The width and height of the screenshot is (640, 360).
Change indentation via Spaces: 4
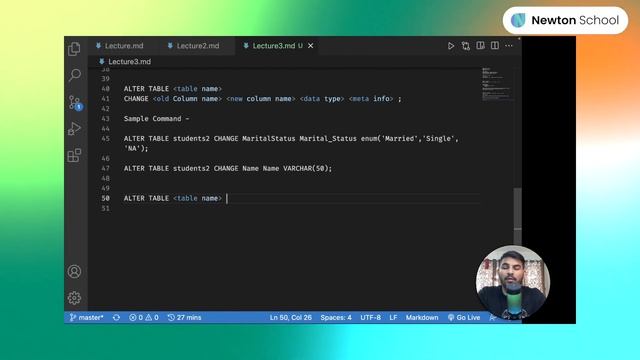[336, 318]
